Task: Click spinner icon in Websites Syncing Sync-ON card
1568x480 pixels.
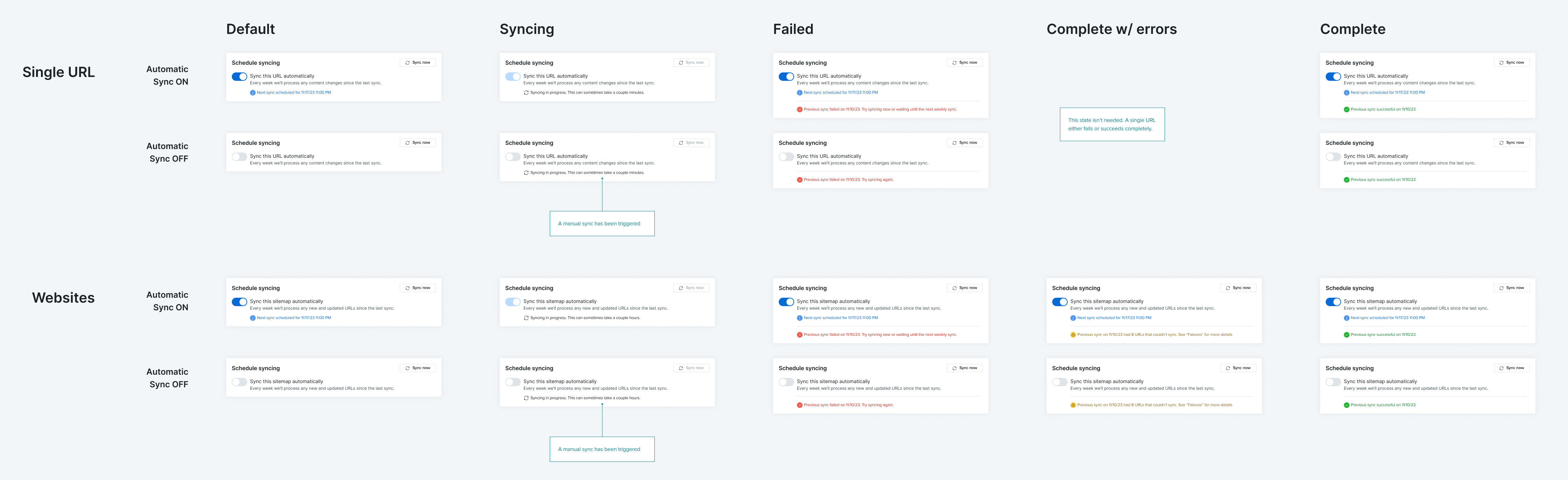Action: point(526,318)
